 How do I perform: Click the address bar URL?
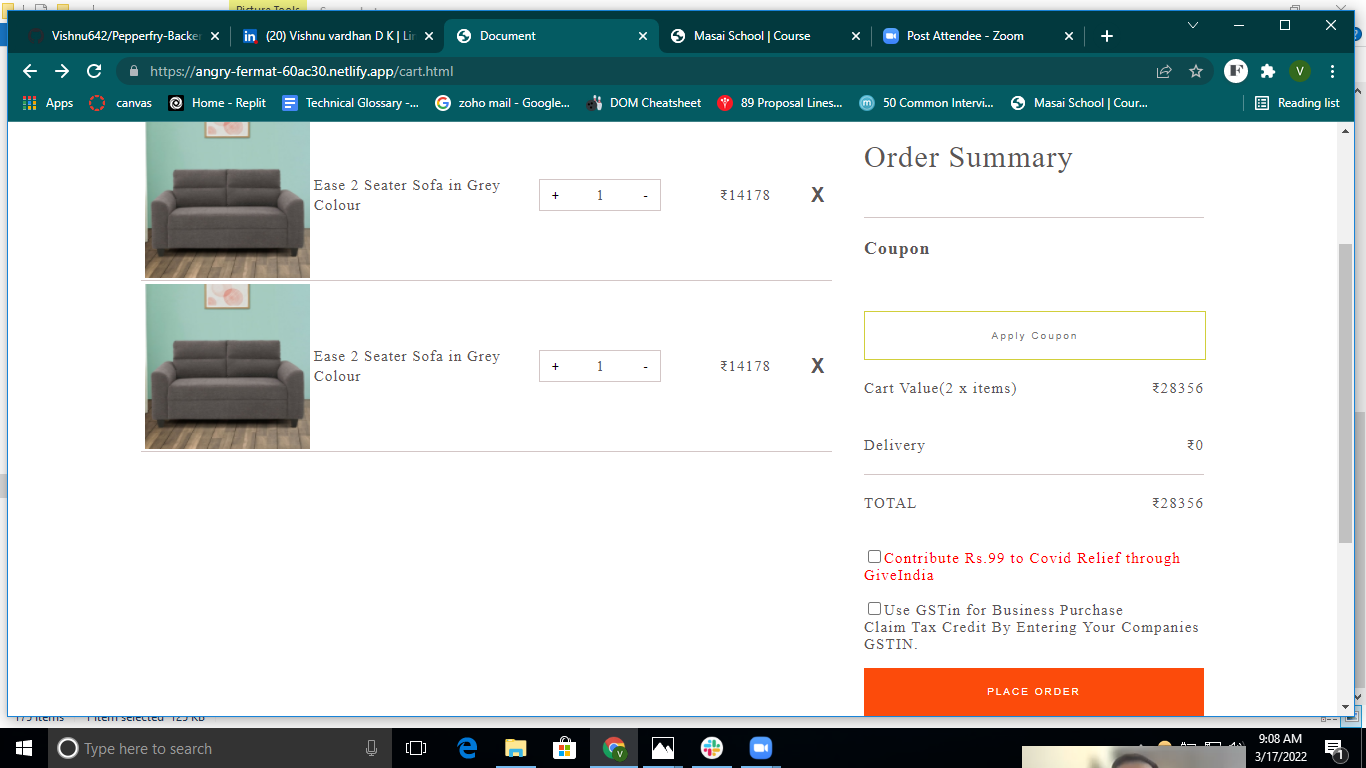point(301,71)
